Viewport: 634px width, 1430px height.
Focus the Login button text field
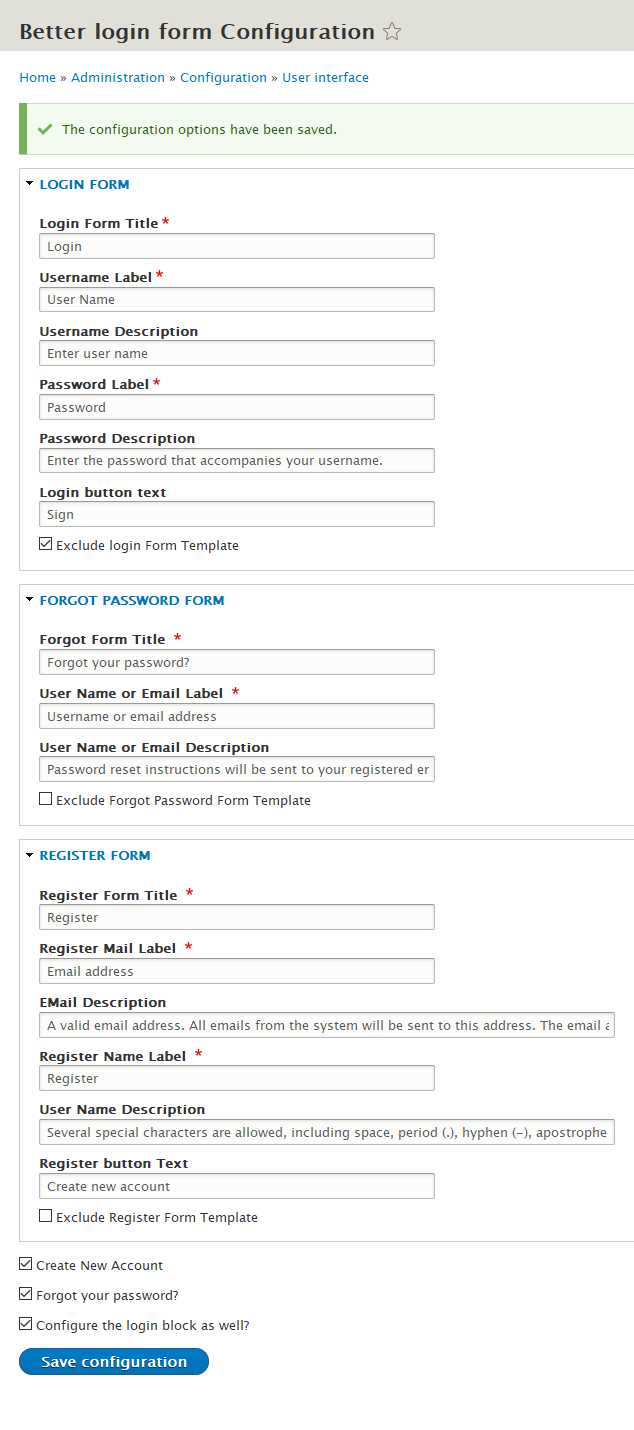click(237, 514)
